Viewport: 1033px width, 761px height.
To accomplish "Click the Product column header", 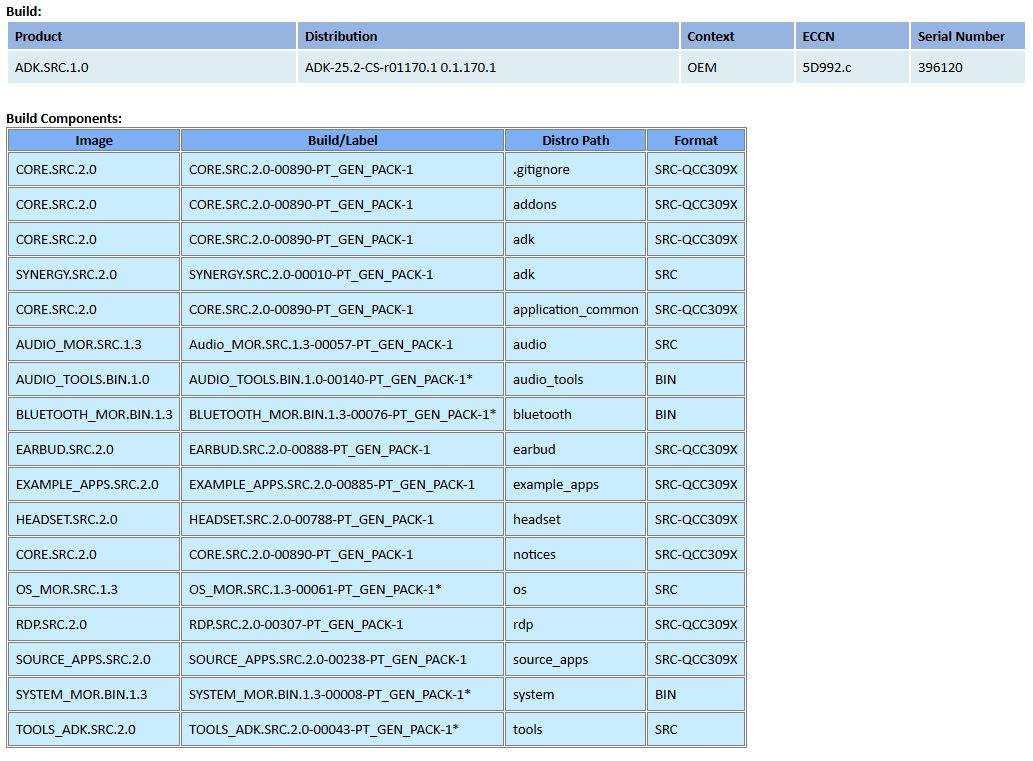I will (x=39, y=36).
